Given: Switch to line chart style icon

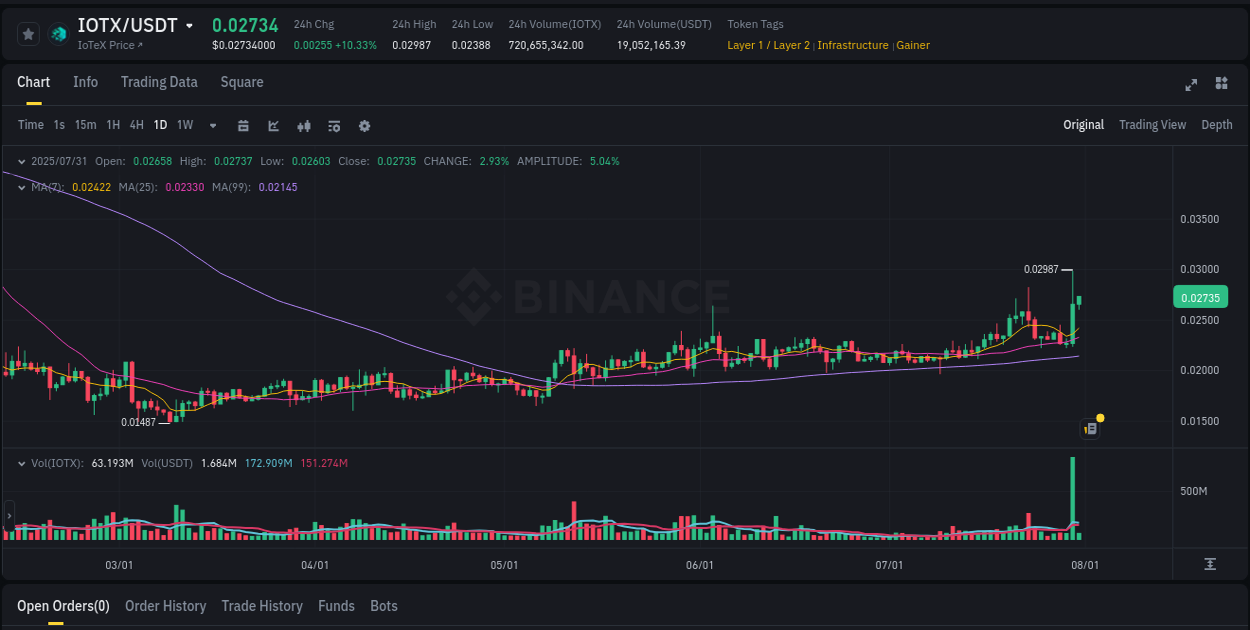Looking at the screenshot, I should tap(273, 125).
